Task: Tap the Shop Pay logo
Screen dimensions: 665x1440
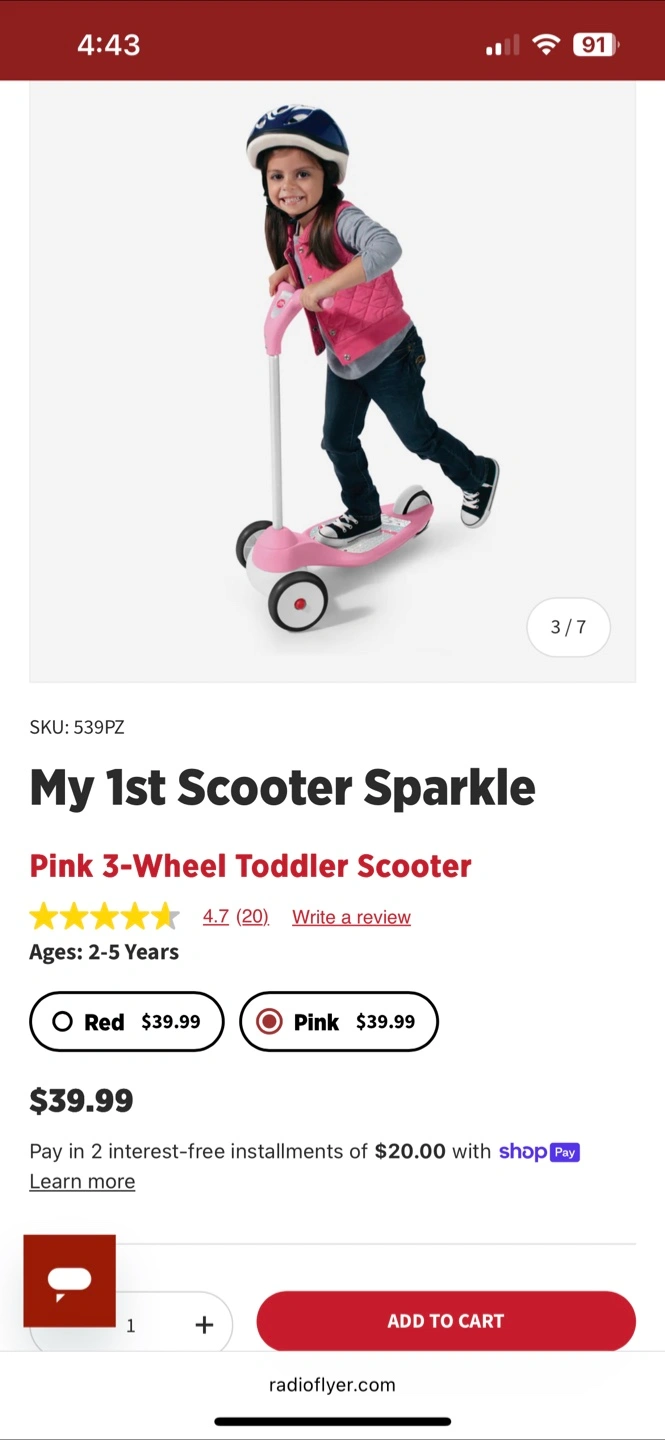Action: [x=539, y=1152]
